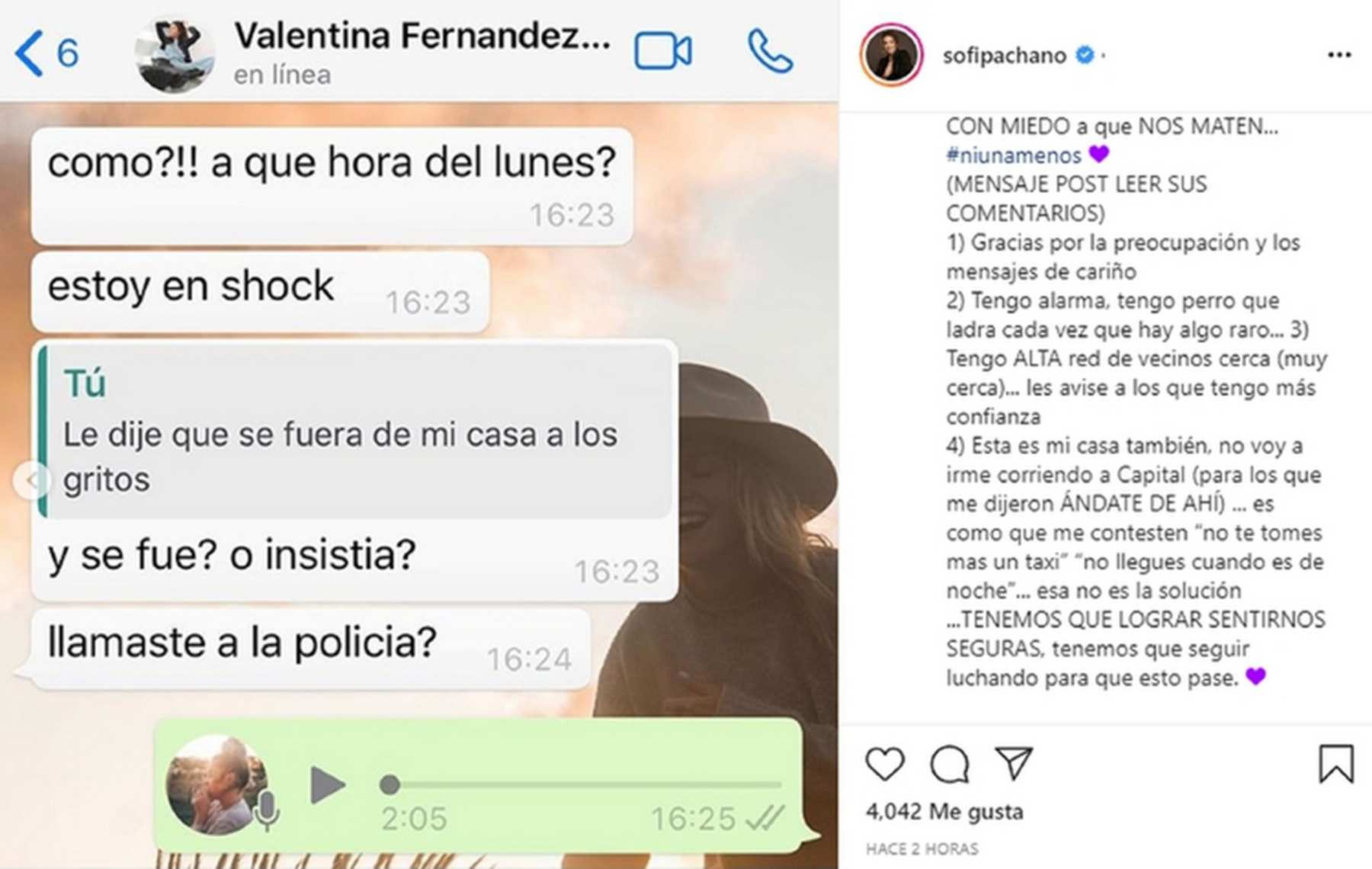This screenshot has width=1372, height=869.
Task: View the 4,042 Me gusta likes
Action: (x=944, y=812)
